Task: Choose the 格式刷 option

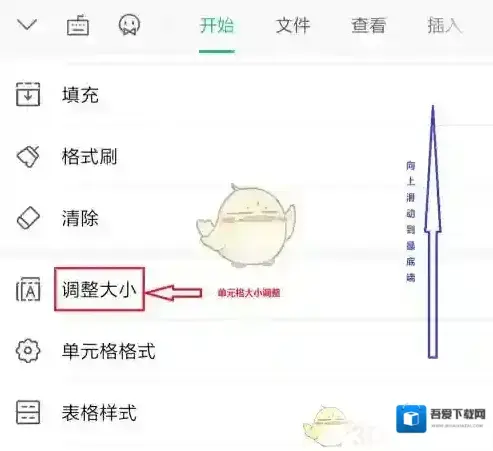Action: 89,156
